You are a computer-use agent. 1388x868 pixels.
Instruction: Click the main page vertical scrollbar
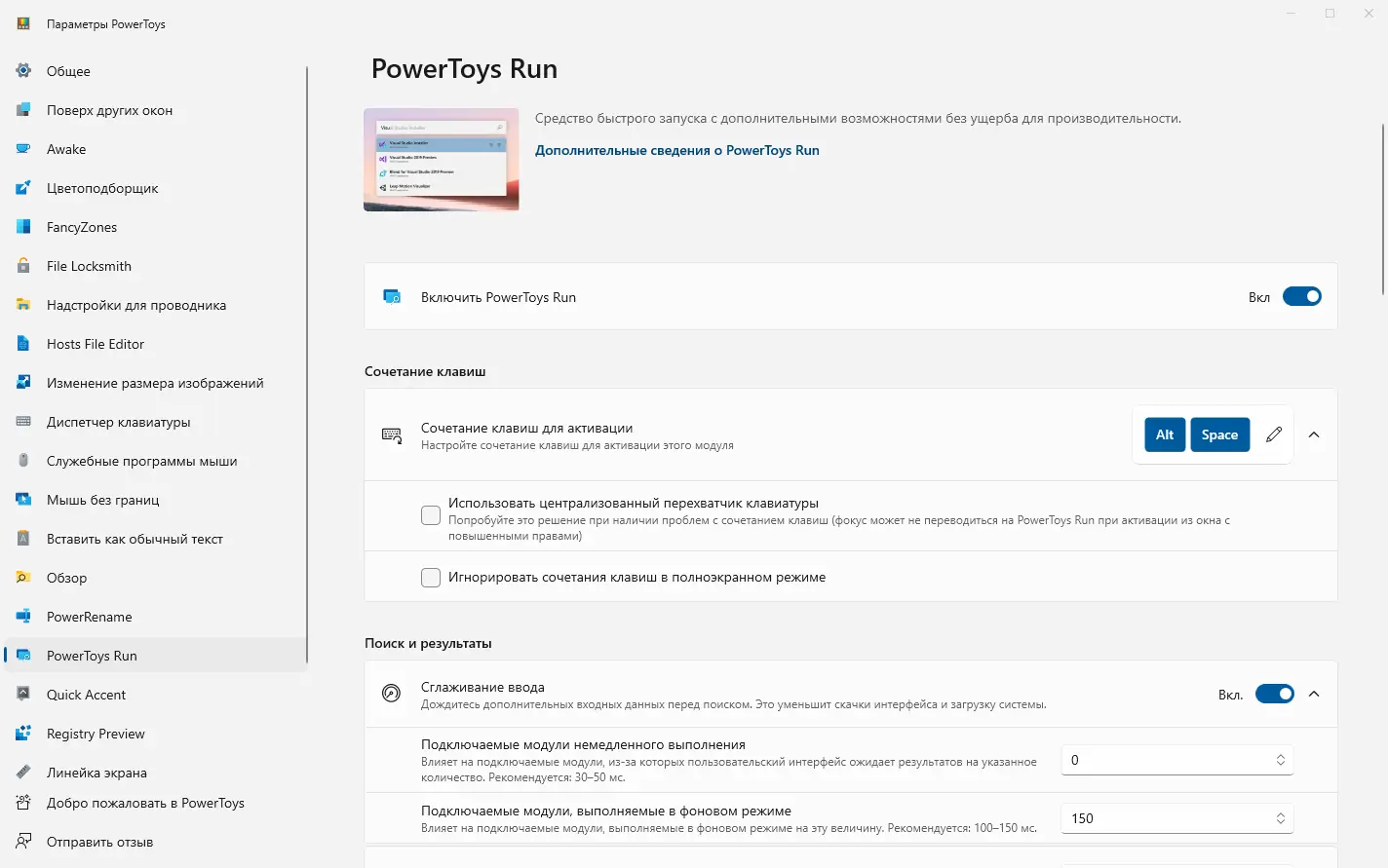pos(1383,208)
